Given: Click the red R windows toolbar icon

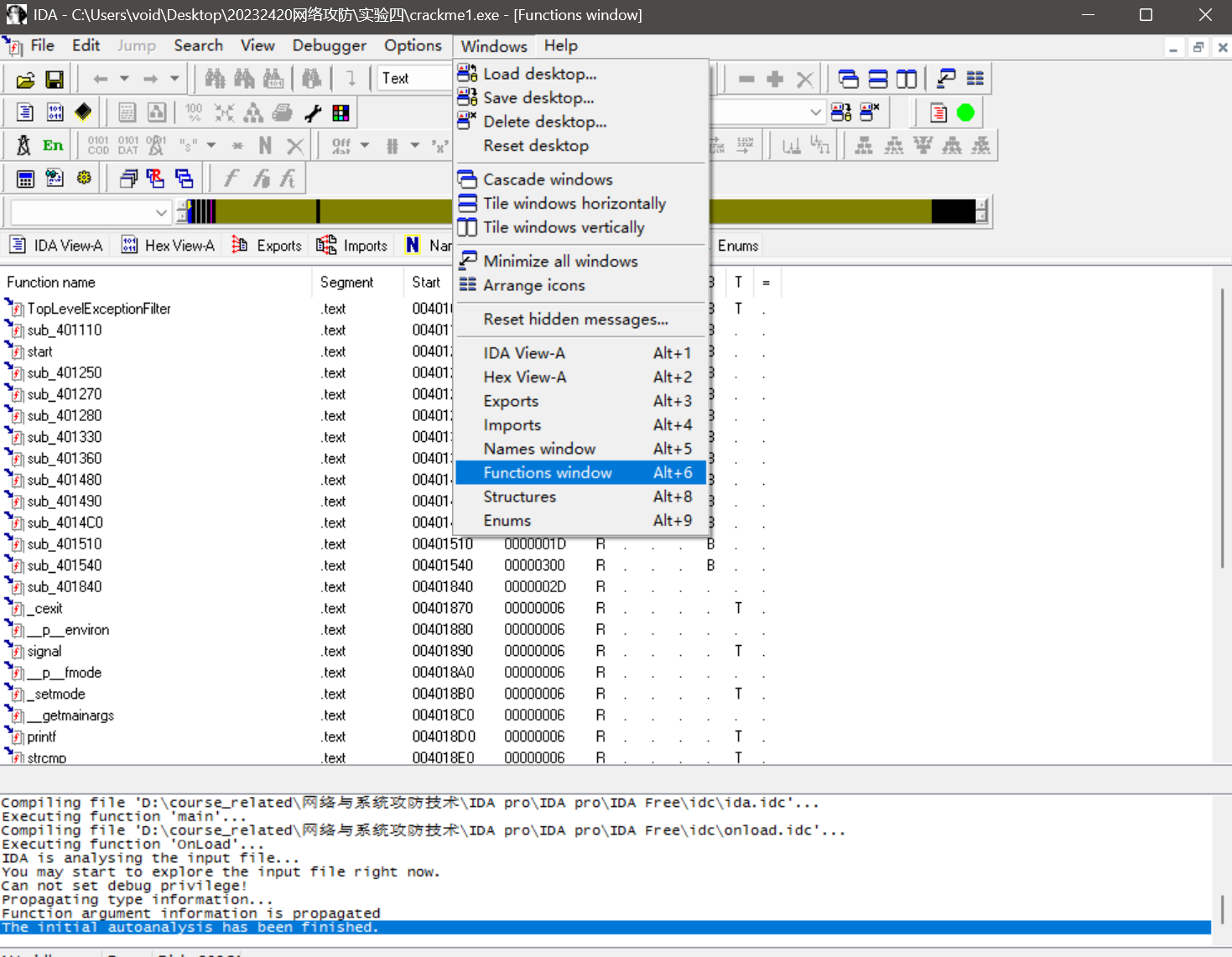Looking at the screenshot, I should click(155, 178).
